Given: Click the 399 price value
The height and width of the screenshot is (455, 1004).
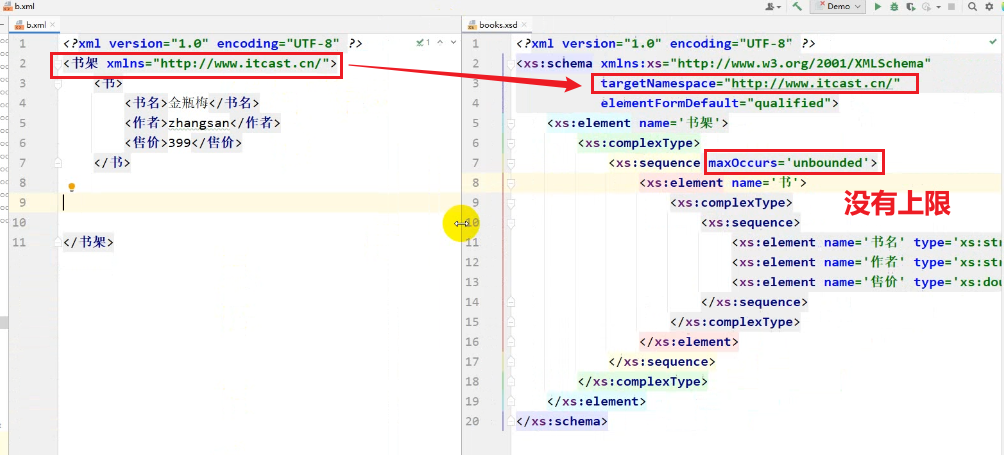Looking at the screenshot, I should pyautogui.click(x=180, y=143).
